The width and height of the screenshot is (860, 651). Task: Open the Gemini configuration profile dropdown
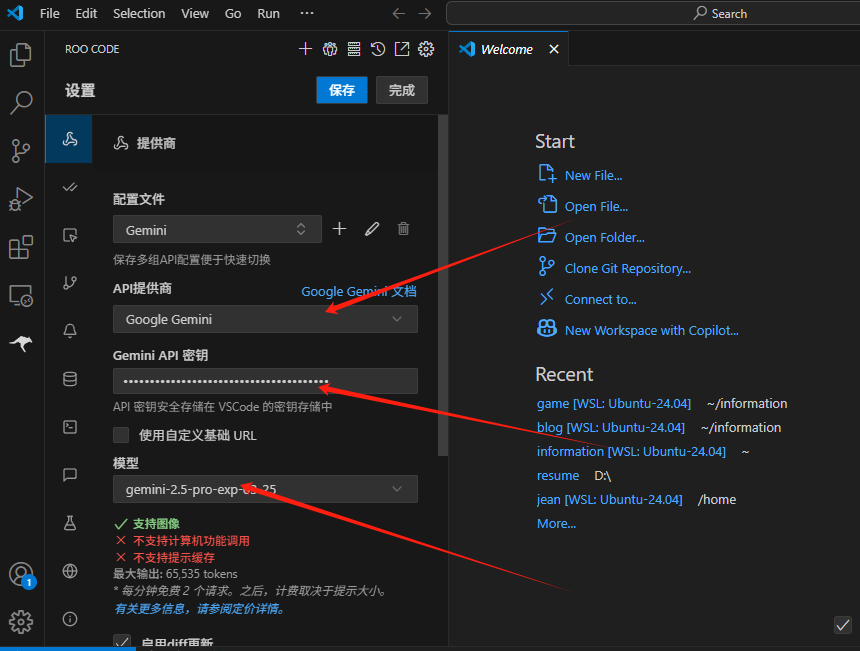point(217,229)
